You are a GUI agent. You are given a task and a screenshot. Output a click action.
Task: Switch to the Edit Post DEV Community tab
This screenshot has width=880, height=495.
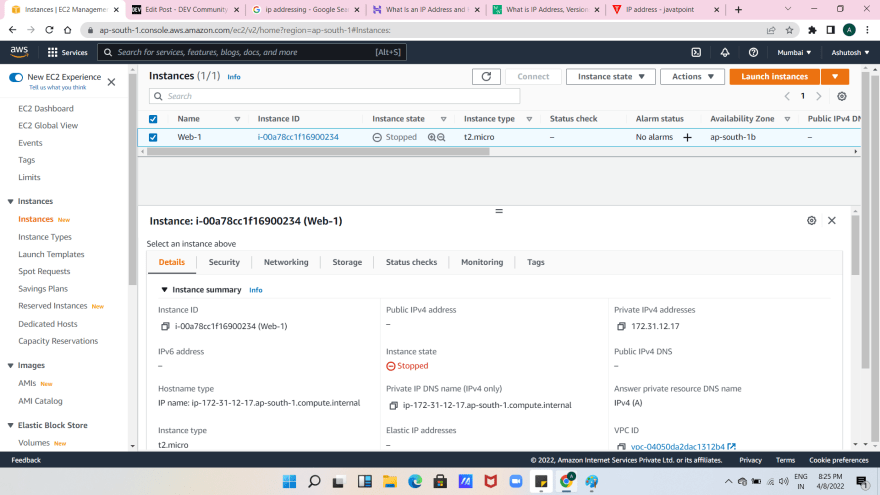pyautogui.click(x=185, y=10)
